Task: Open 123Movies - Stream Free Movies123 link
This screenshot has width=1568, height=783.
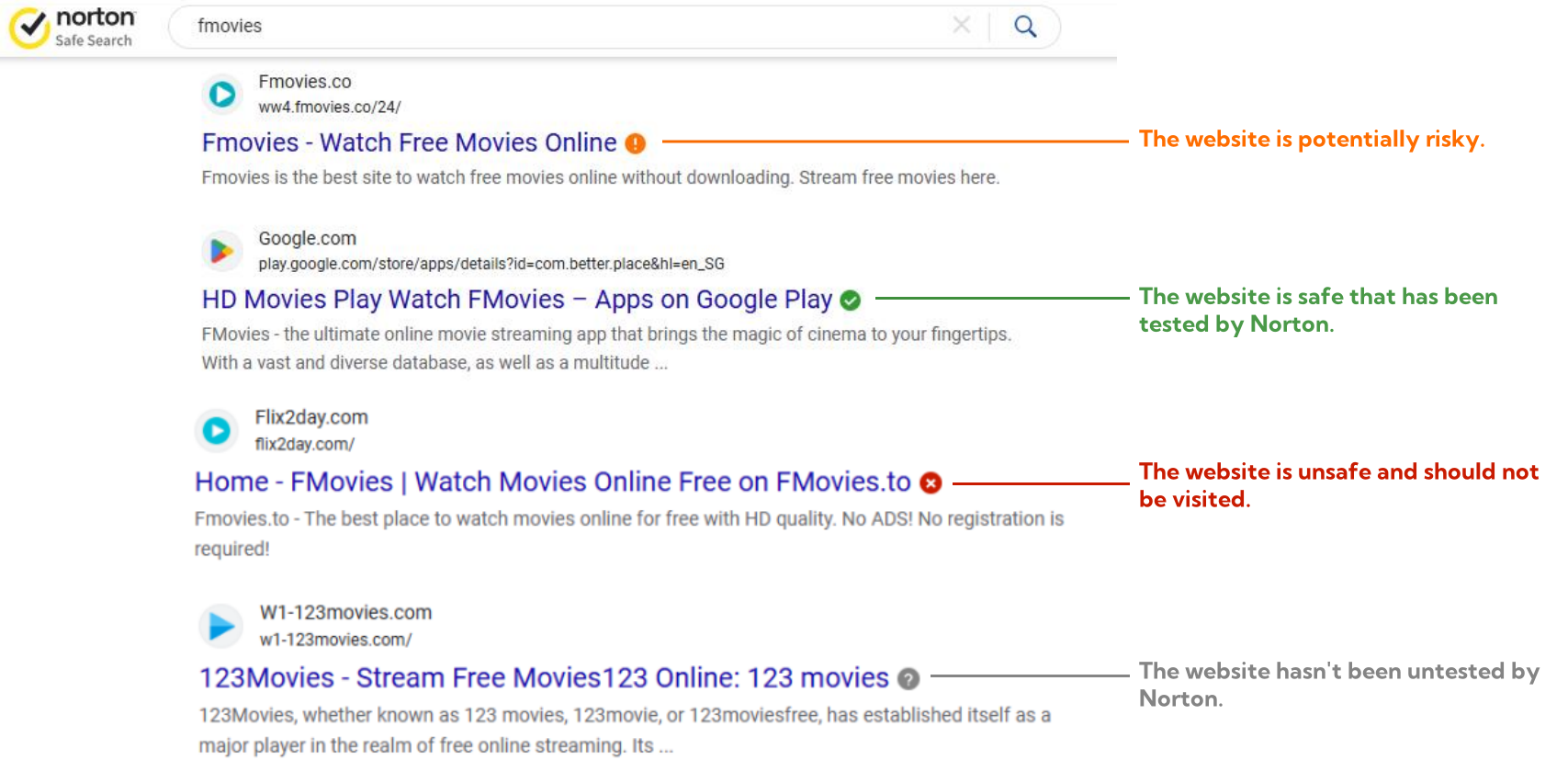Action: (x=545, y=677)
